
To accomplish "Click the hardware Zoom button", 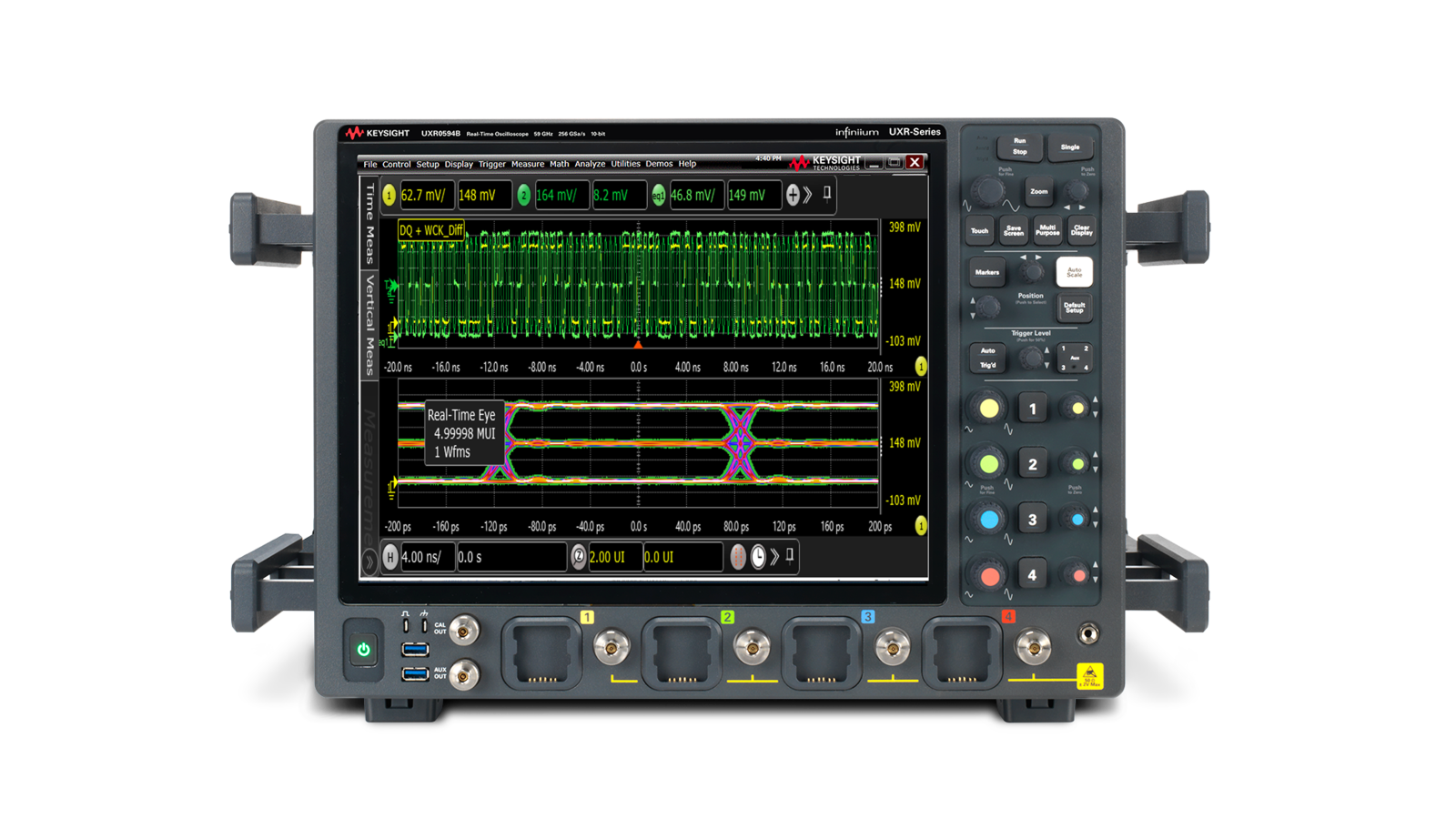I will [x=1038, y=191].
